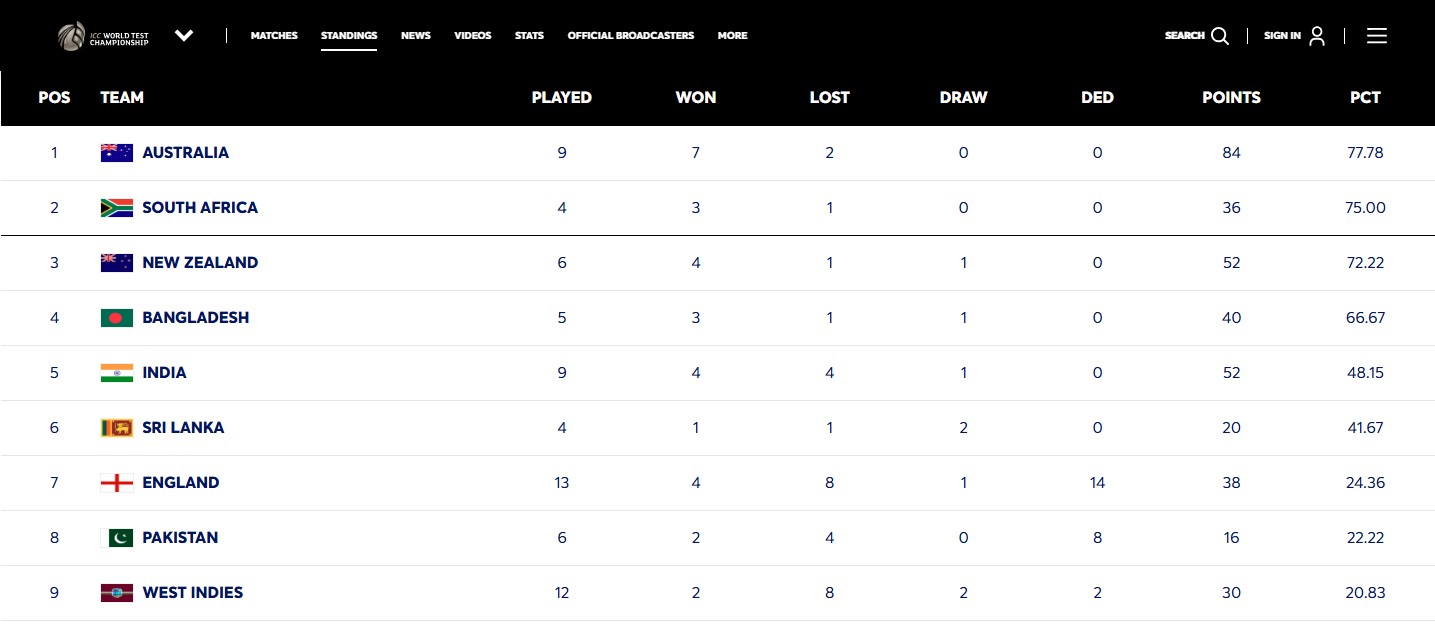Open the Matches menu item
This screenshot has width=1435, height=629.
pyautogui.click(x=274, y=36)
